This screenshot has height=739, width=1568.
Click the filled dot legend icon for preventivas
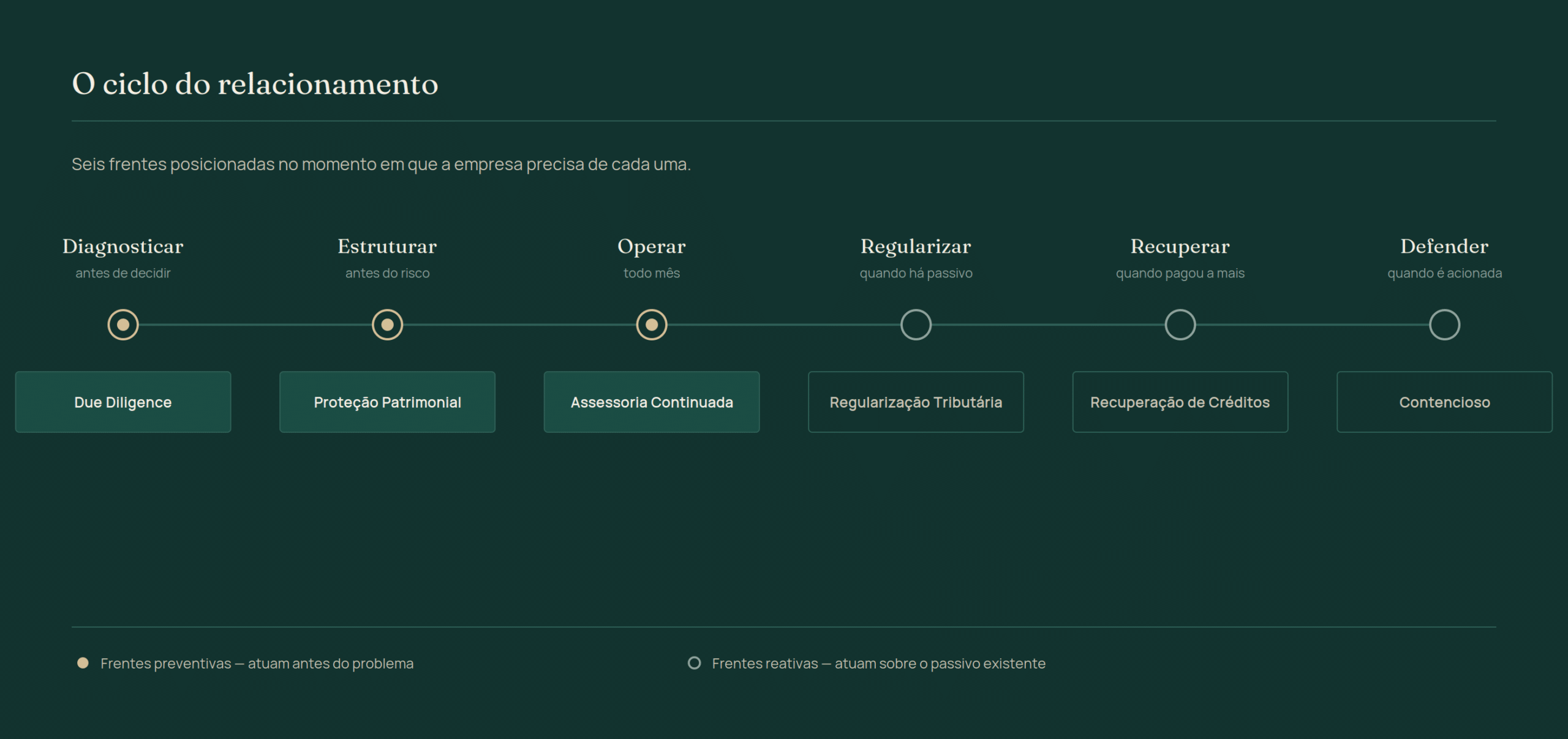coord(83,663)
